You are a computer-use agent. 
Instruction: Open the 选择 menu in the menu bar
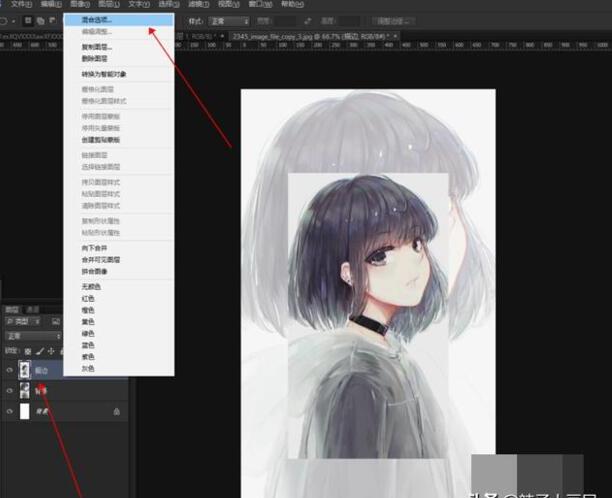(x=169, y=4)
